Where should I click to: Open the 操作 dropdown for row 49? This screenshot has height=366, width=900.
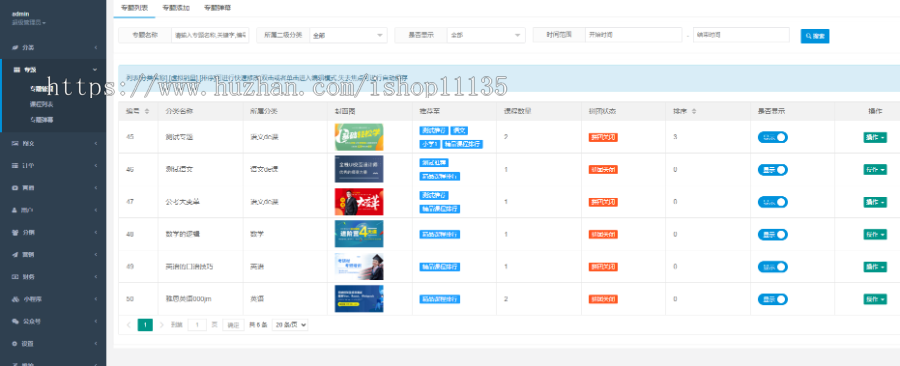click(875, 267)
